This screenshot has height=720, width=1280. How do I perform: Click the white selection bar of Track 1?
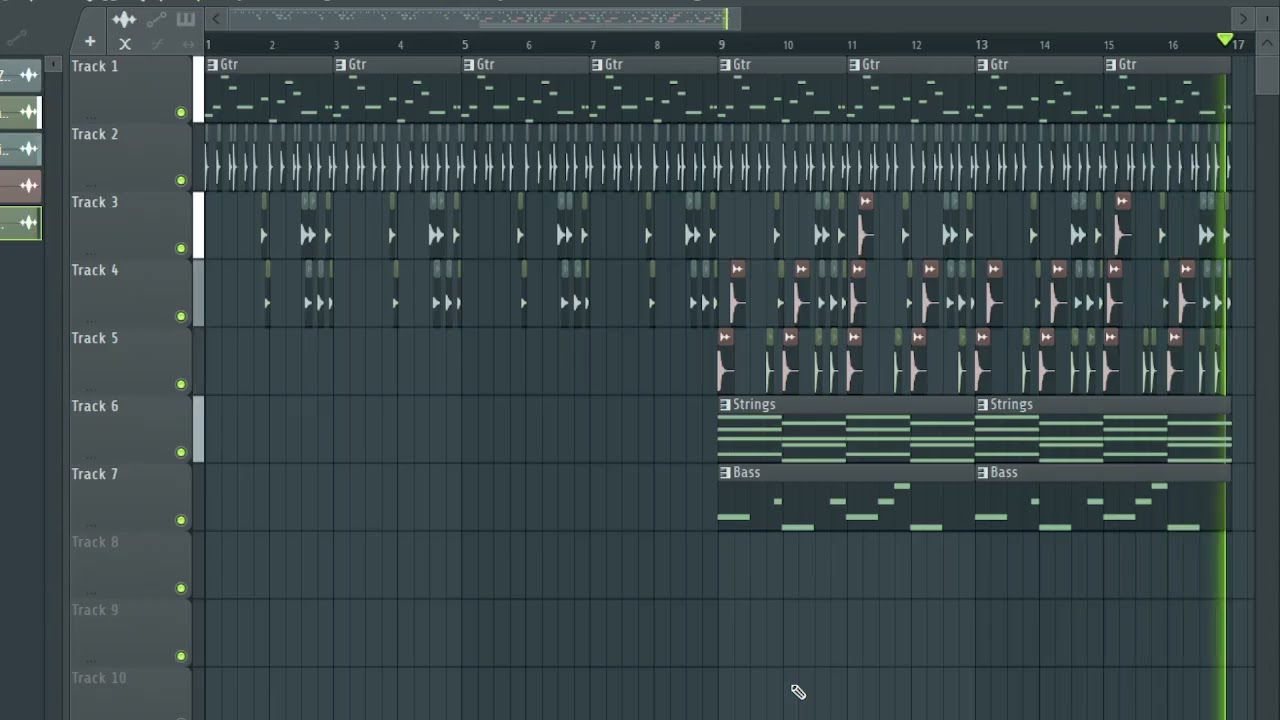coord(198,89)
